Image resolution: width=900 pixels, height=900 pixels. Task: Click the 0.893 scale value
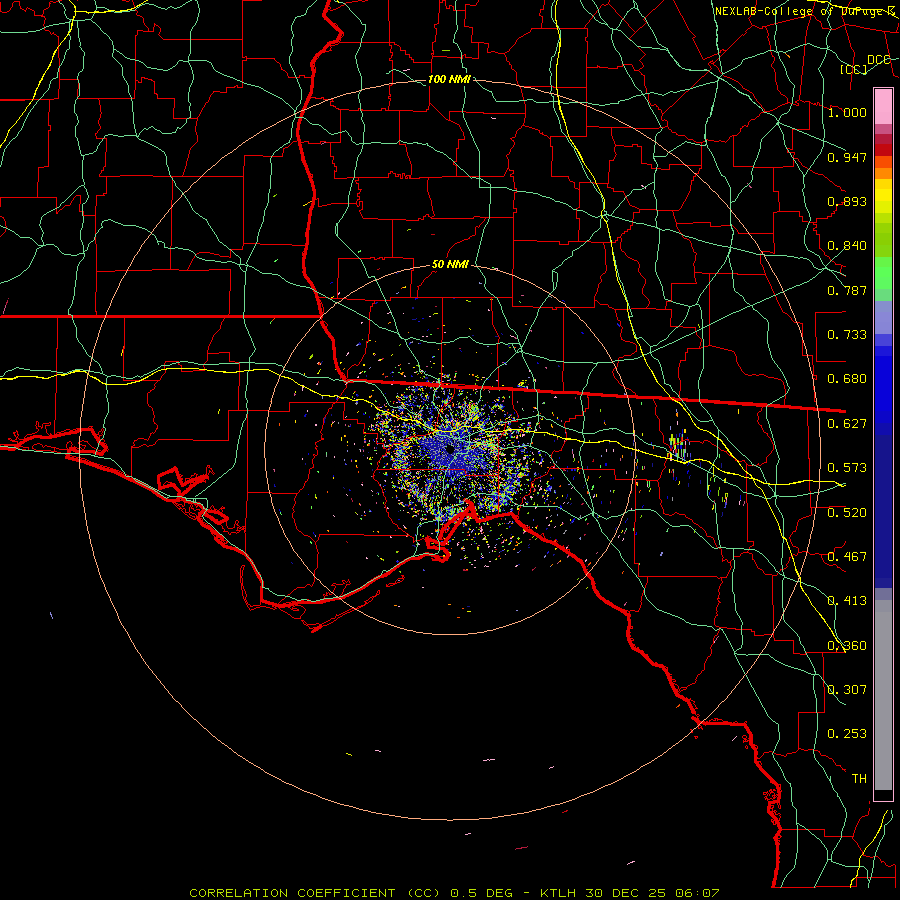coord(847,201)
